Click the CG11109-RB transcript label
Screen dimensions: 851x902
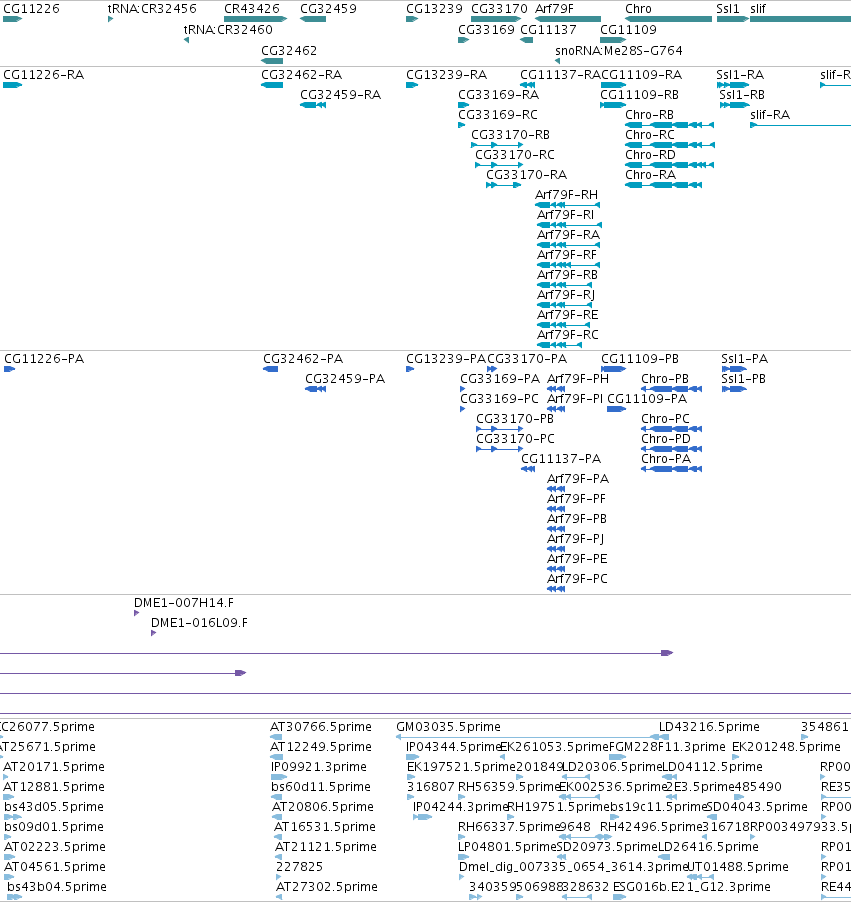point(639,94)
